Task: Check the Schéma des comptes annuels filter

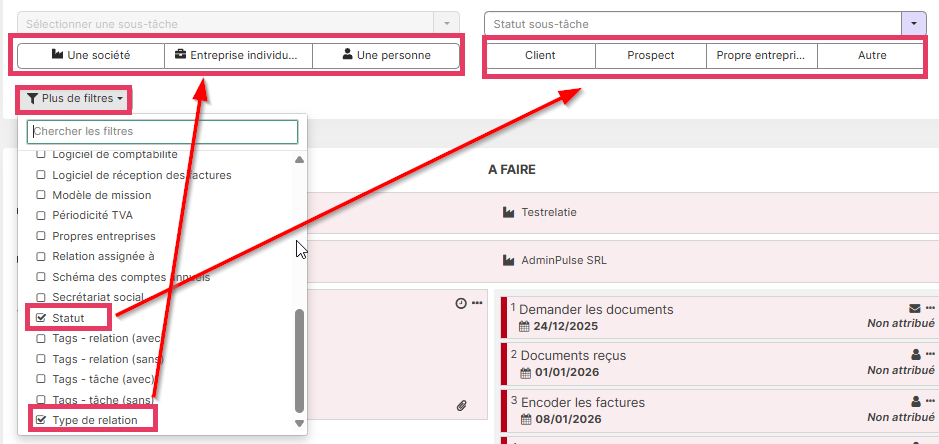Action: coord(41,277)
